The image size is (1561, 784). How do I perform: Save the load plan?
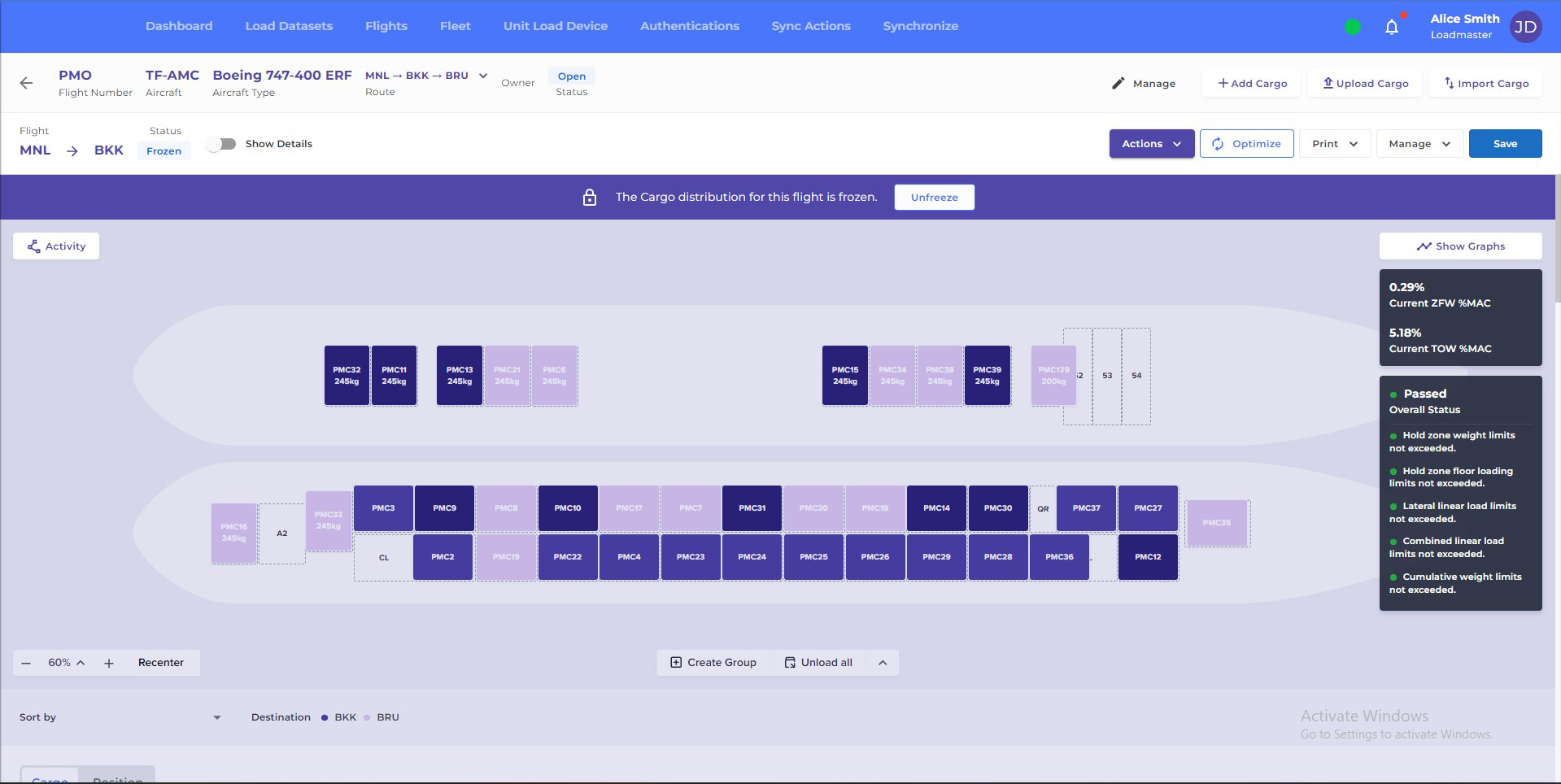pos(1505,144)
